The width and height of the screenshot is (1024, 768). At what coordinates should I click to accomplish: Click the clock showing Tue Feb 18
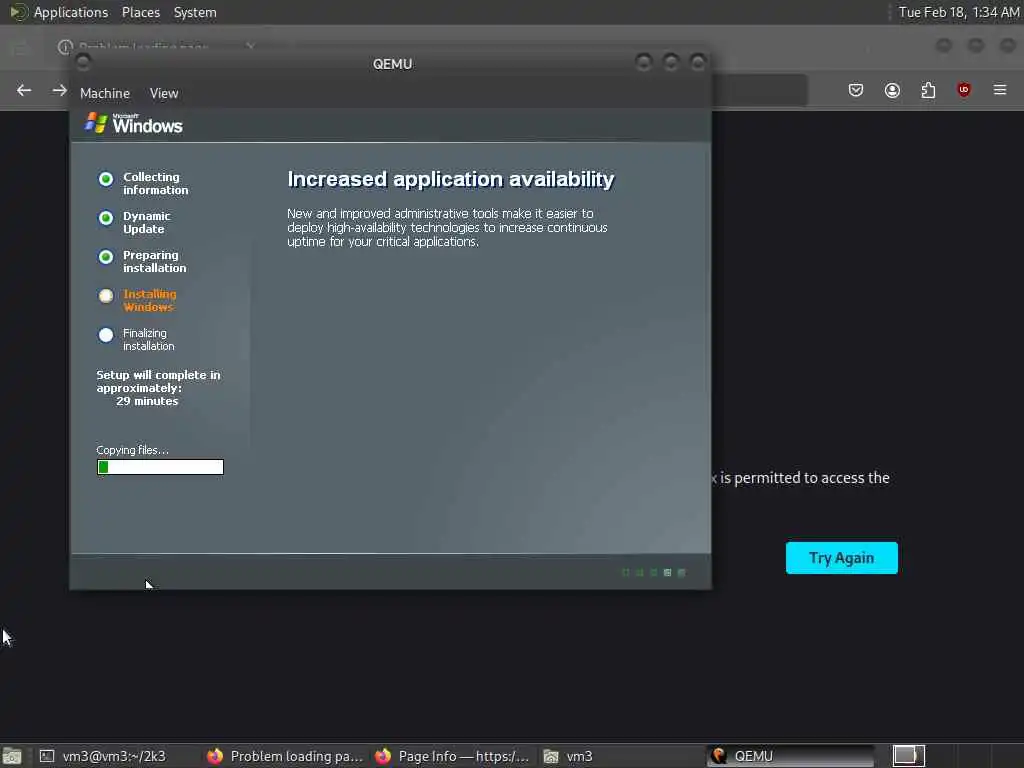958,12
